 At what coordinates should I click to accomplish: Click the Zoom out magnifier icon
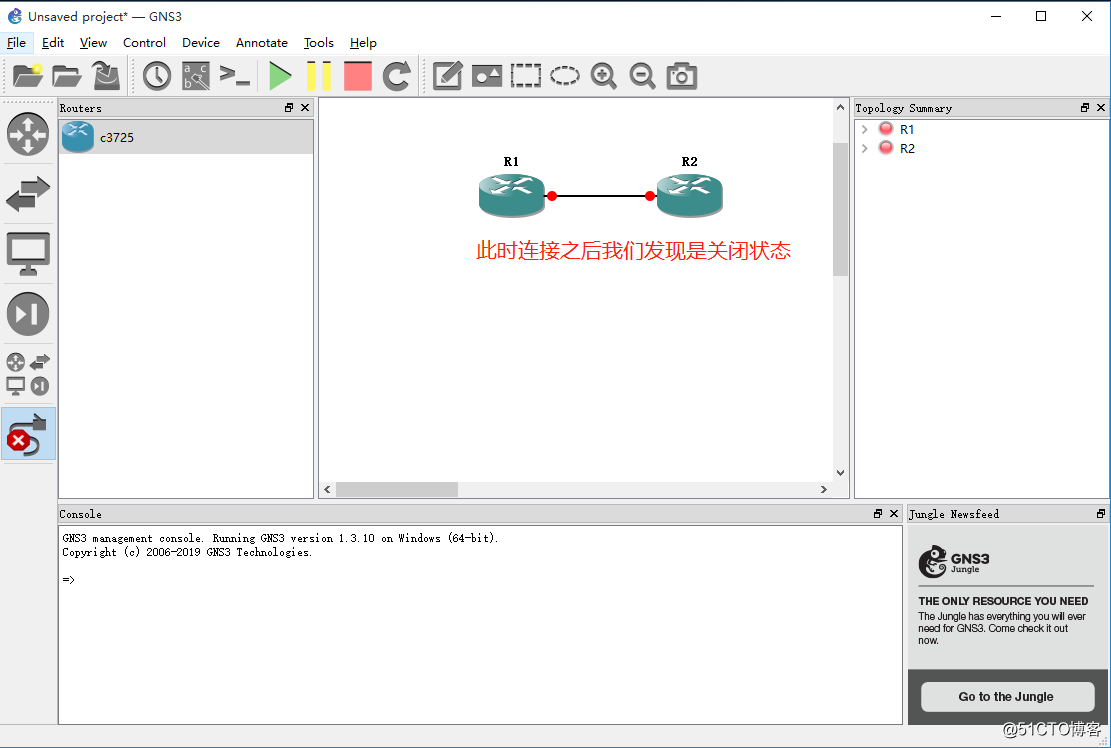pos(643,76)
